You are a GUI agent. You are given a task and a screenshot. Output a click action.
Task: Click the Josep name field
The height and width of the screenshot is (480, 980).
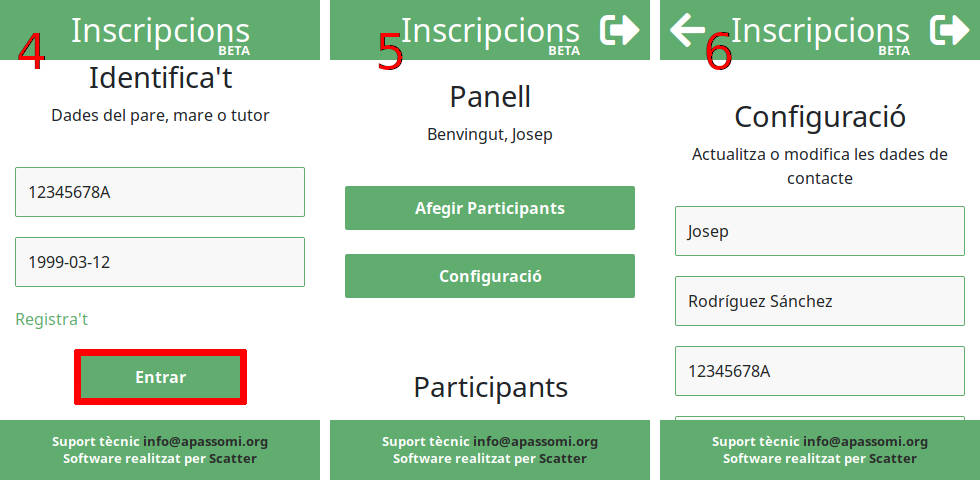click(x=820, y=231)
